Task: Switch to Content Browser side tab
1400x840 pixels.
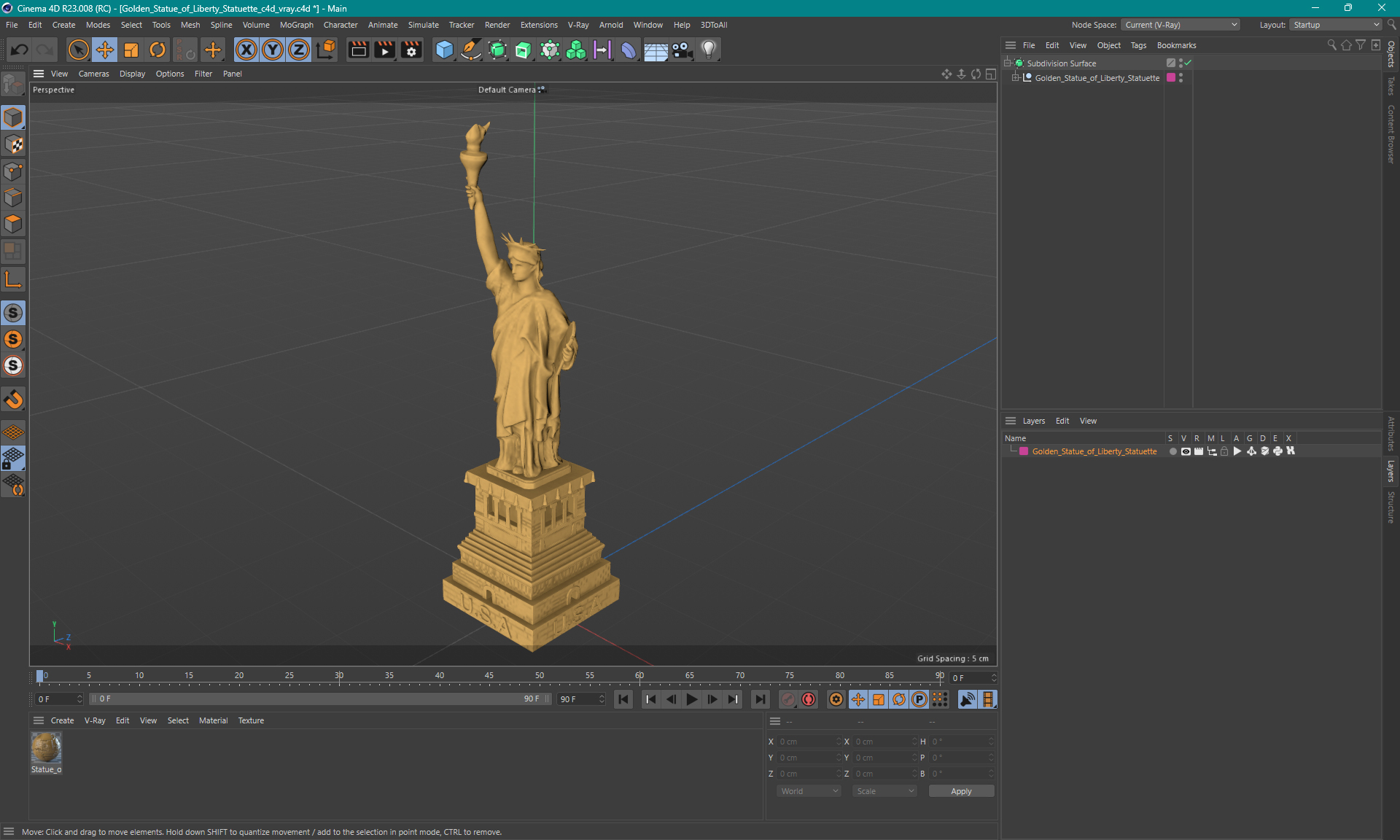Action: click(1391, 134)
